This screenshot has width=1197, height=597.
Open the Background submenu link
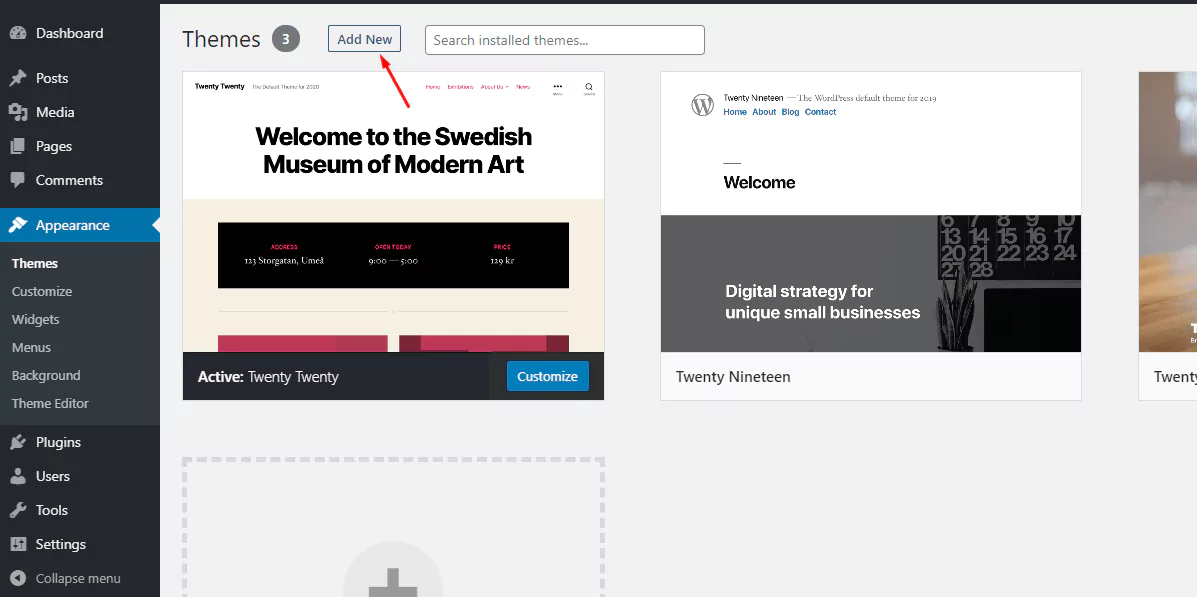46,376
